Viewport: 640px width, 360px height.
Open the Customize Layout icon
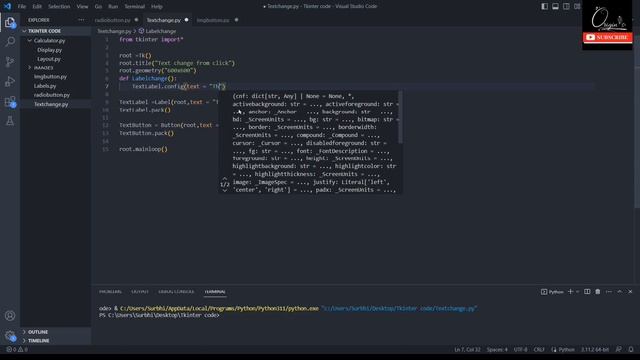pos(577,6)
